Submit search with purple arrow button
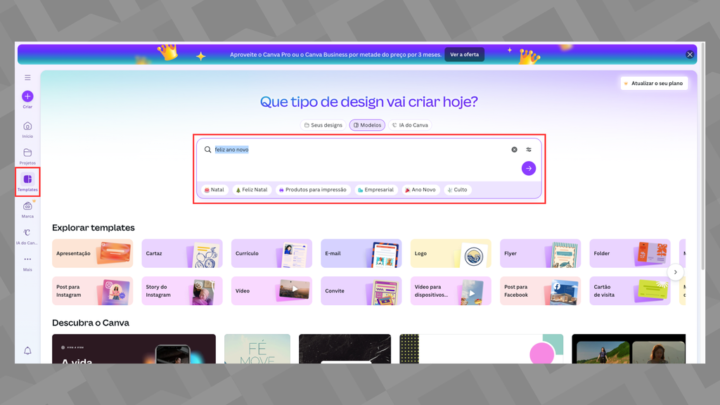720x405 pixels. click(x=529, y=169)
